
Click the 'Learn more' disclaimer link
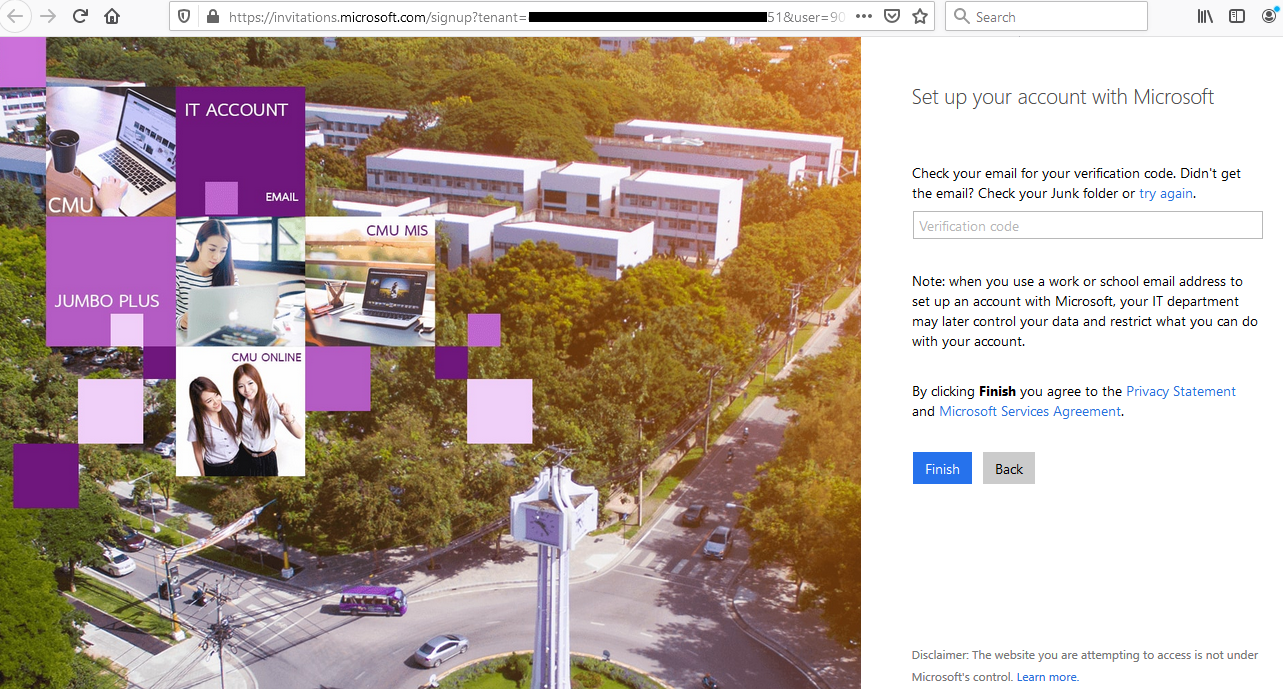[x=1046, y=677]
